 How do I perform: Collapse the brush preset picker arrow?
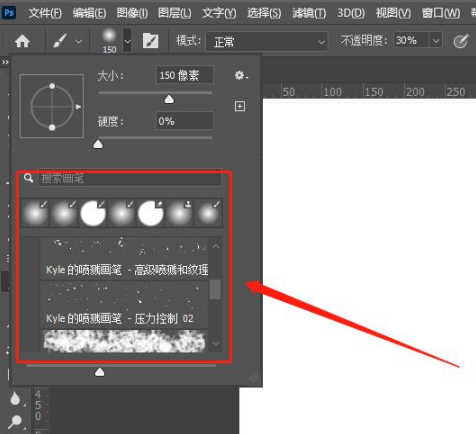(127, 41)
